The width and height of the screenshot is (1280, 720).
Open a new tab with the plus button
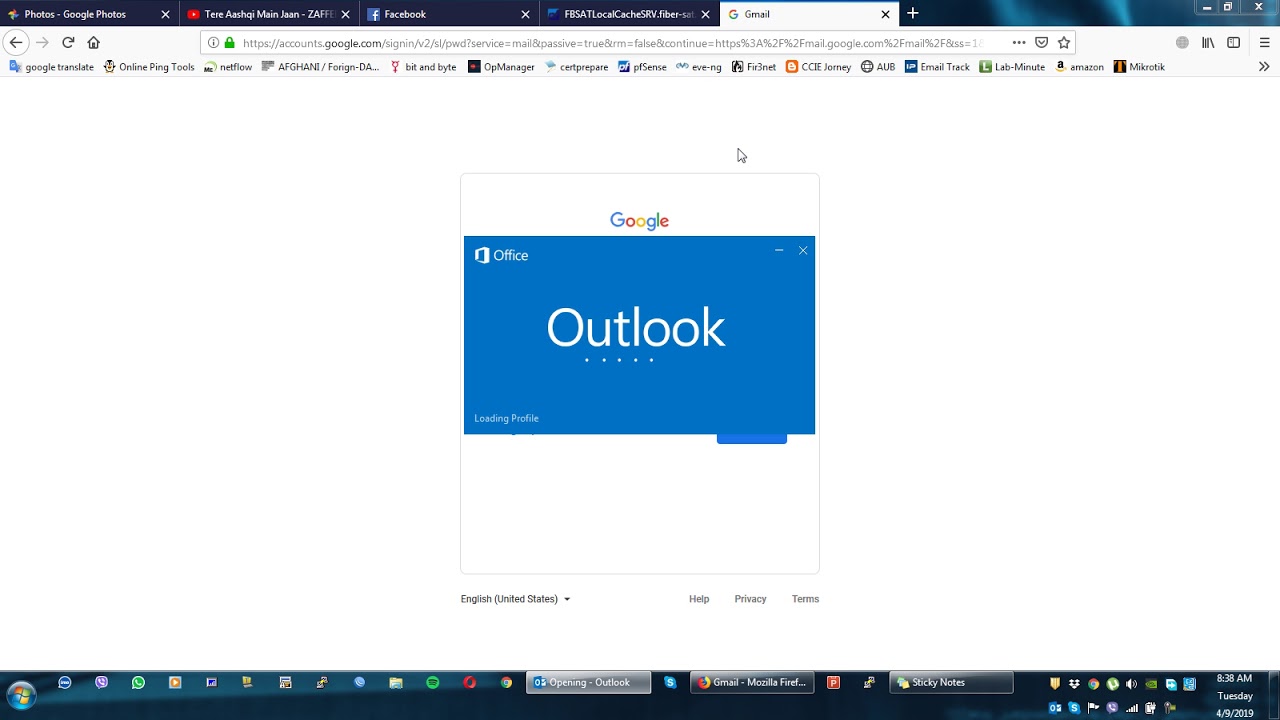pos(912,14)
